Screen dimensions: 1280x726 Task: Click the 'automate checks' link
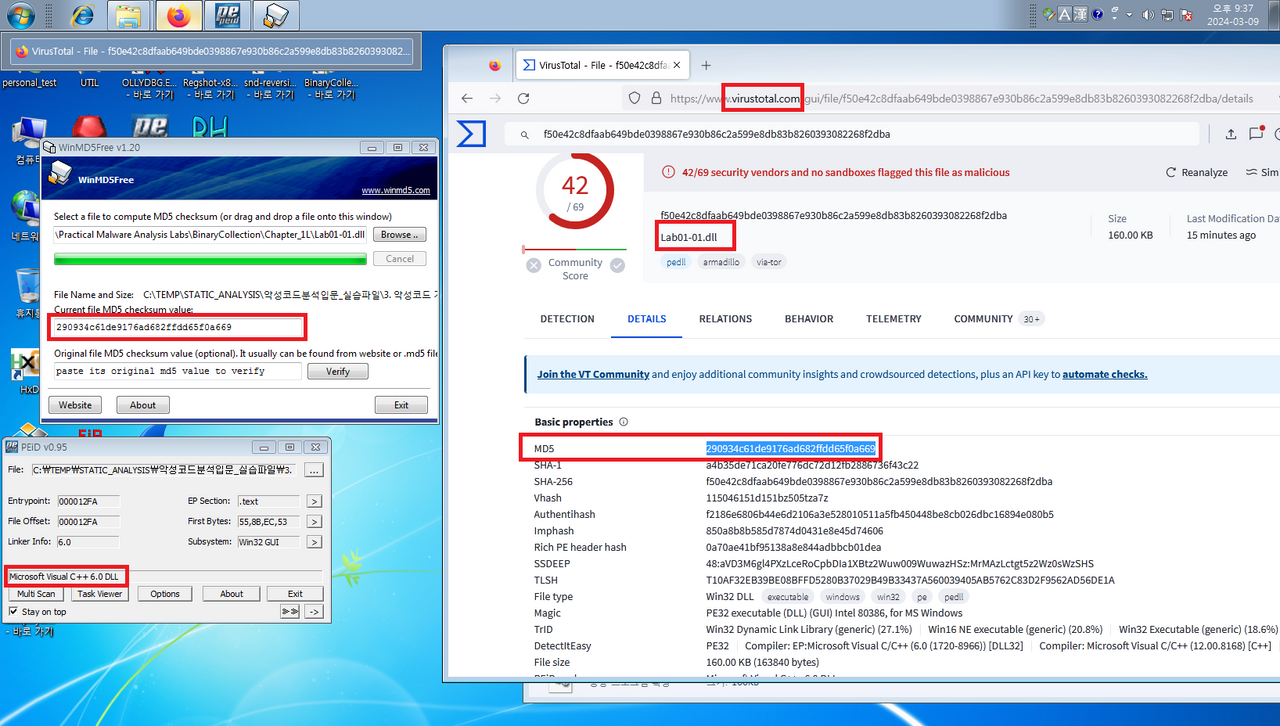1104,374
